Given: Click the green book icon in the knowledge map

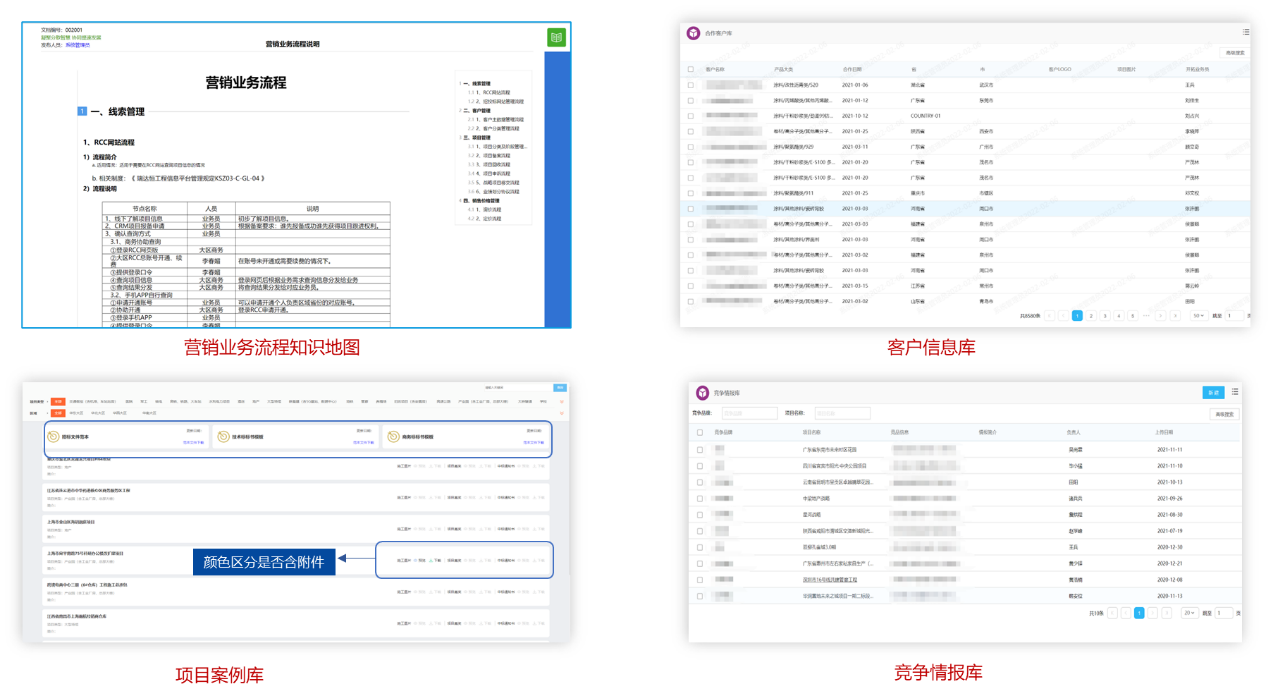Looking at the screenshot, I should pyautogui.click(x=556, y=37).
